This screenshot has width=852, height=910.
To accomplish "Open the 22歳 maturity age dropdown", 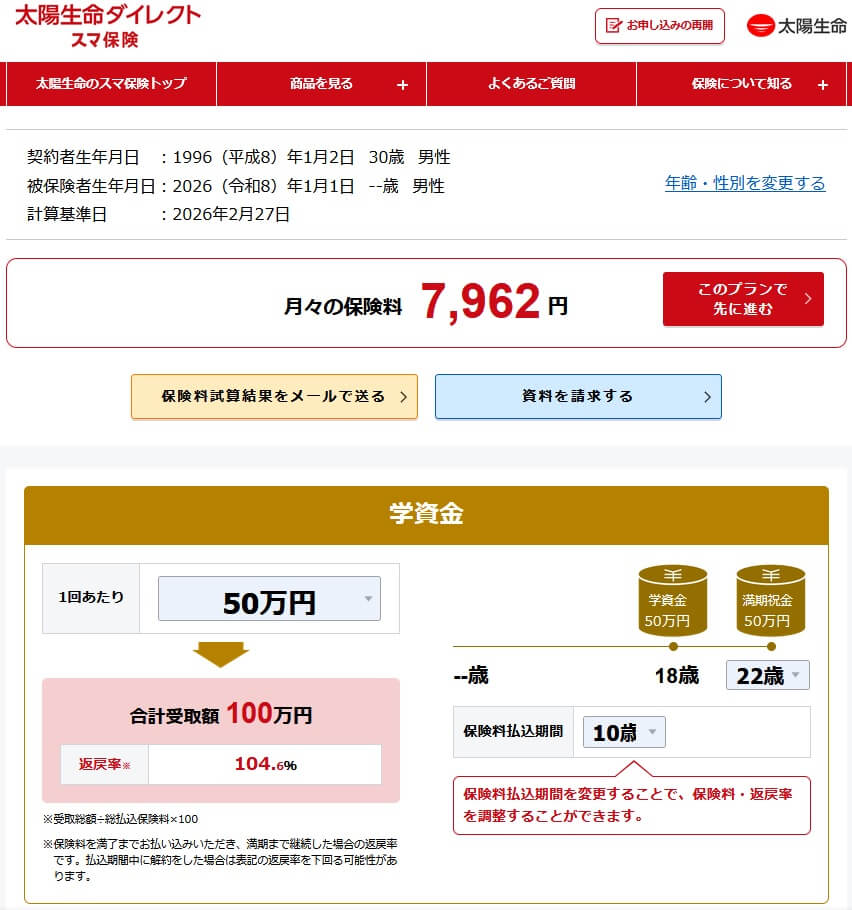I will click(x=767, y=675).
